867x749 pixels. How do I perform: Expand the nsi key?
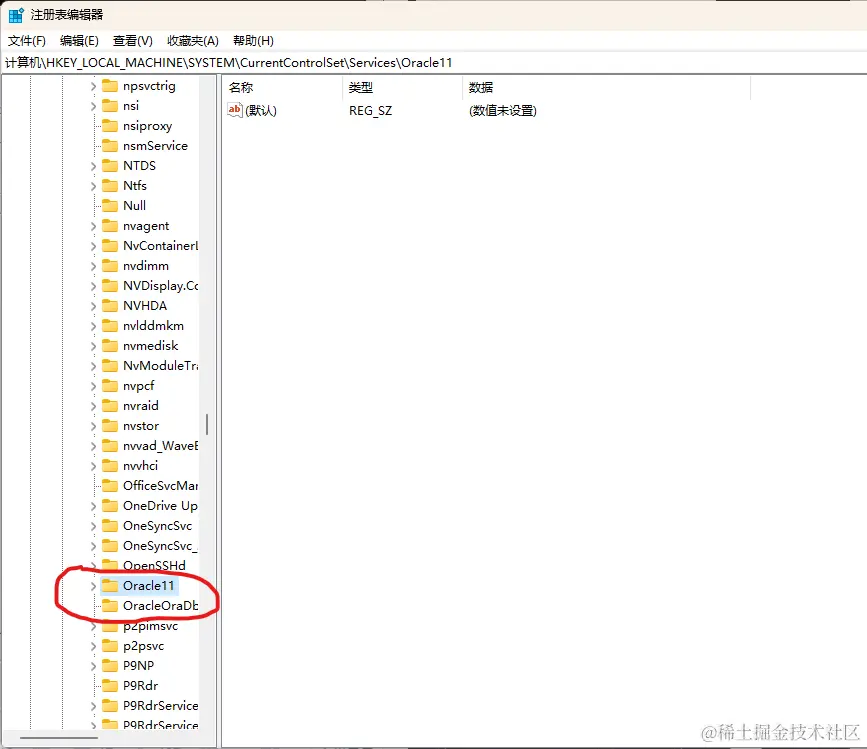(x=93, y=106)
